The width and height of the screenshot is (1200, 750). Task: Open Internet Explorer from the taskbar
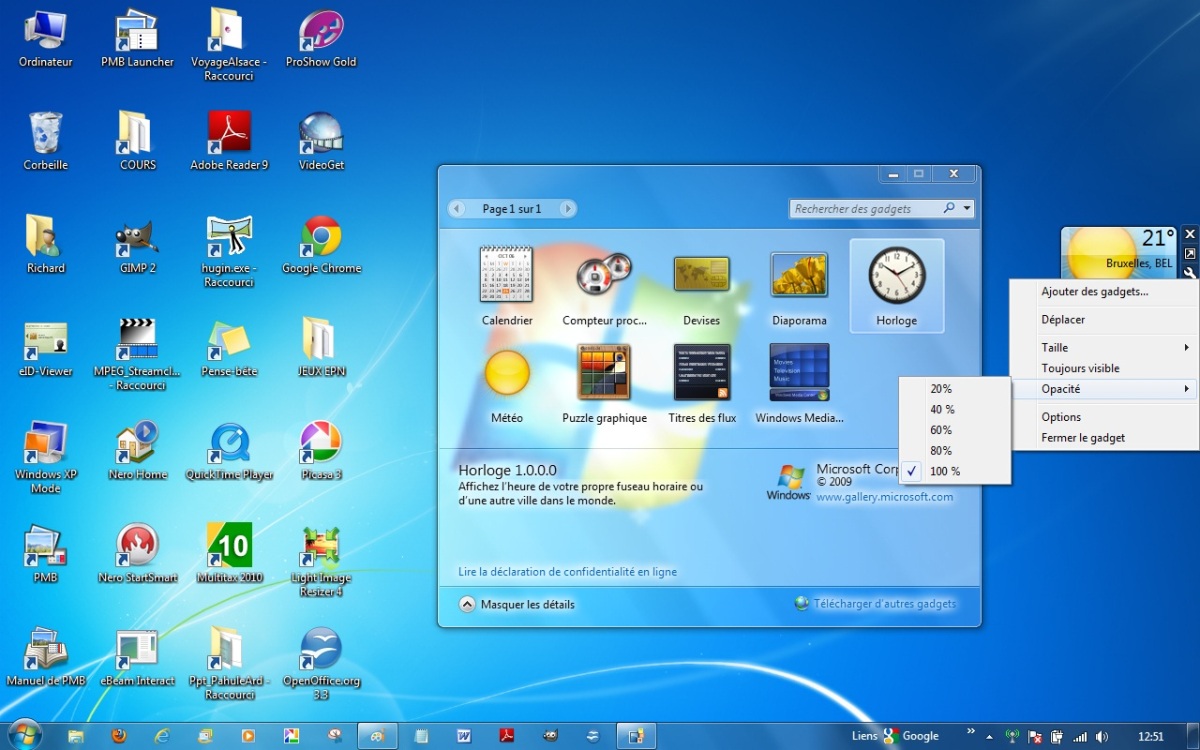coord(162,735)
